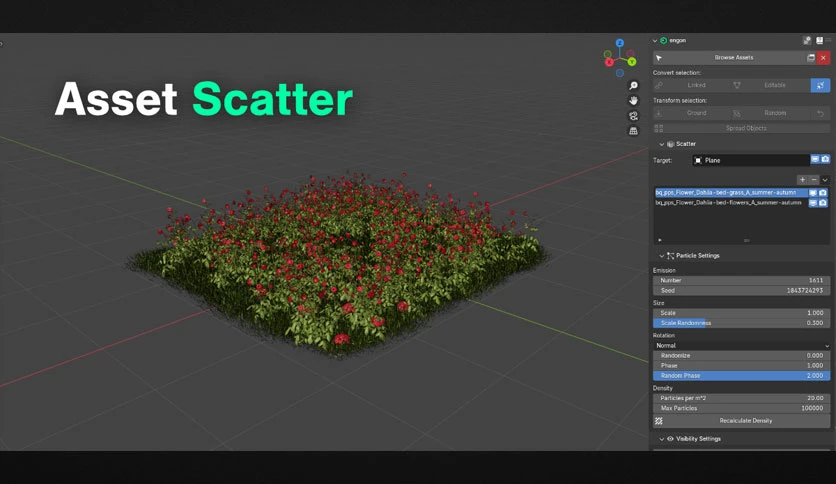Collapse the engon panel
The height and width of the screenshot is (484, 836).
click(x=655, y=41)
